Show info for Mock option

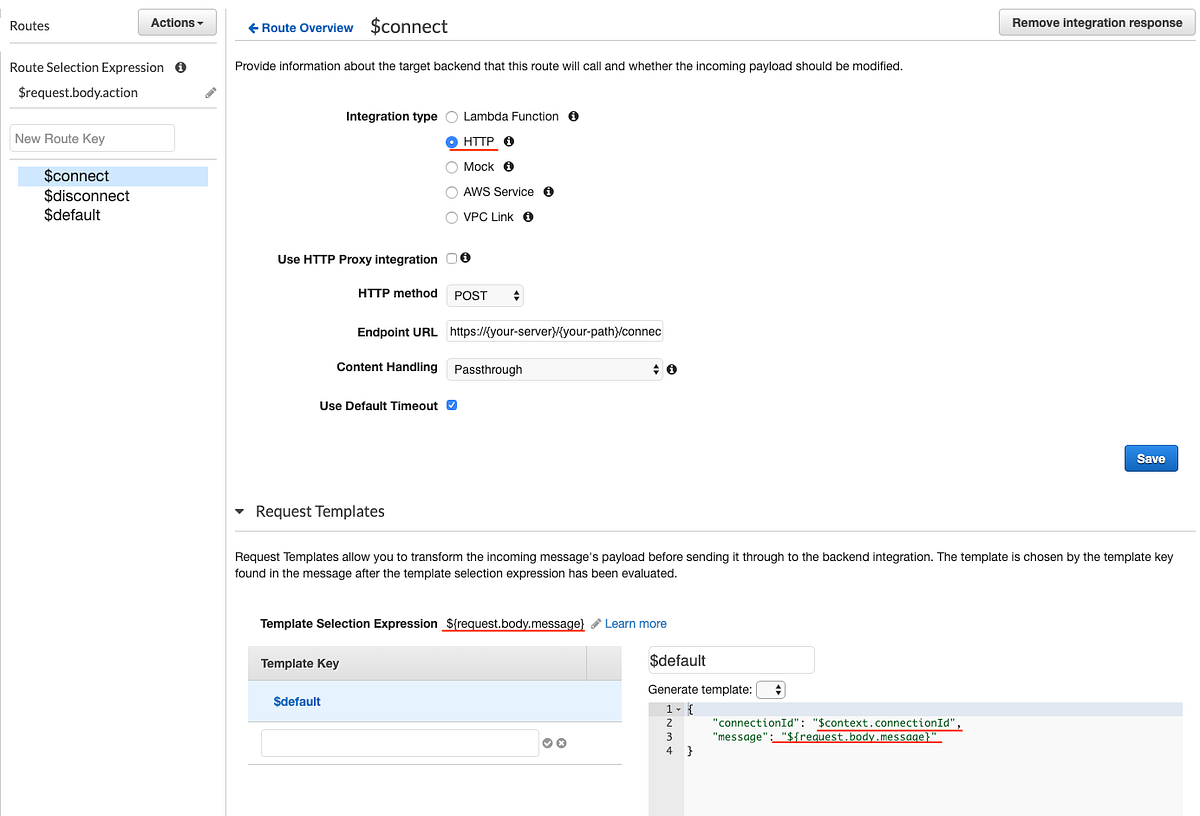509,166
